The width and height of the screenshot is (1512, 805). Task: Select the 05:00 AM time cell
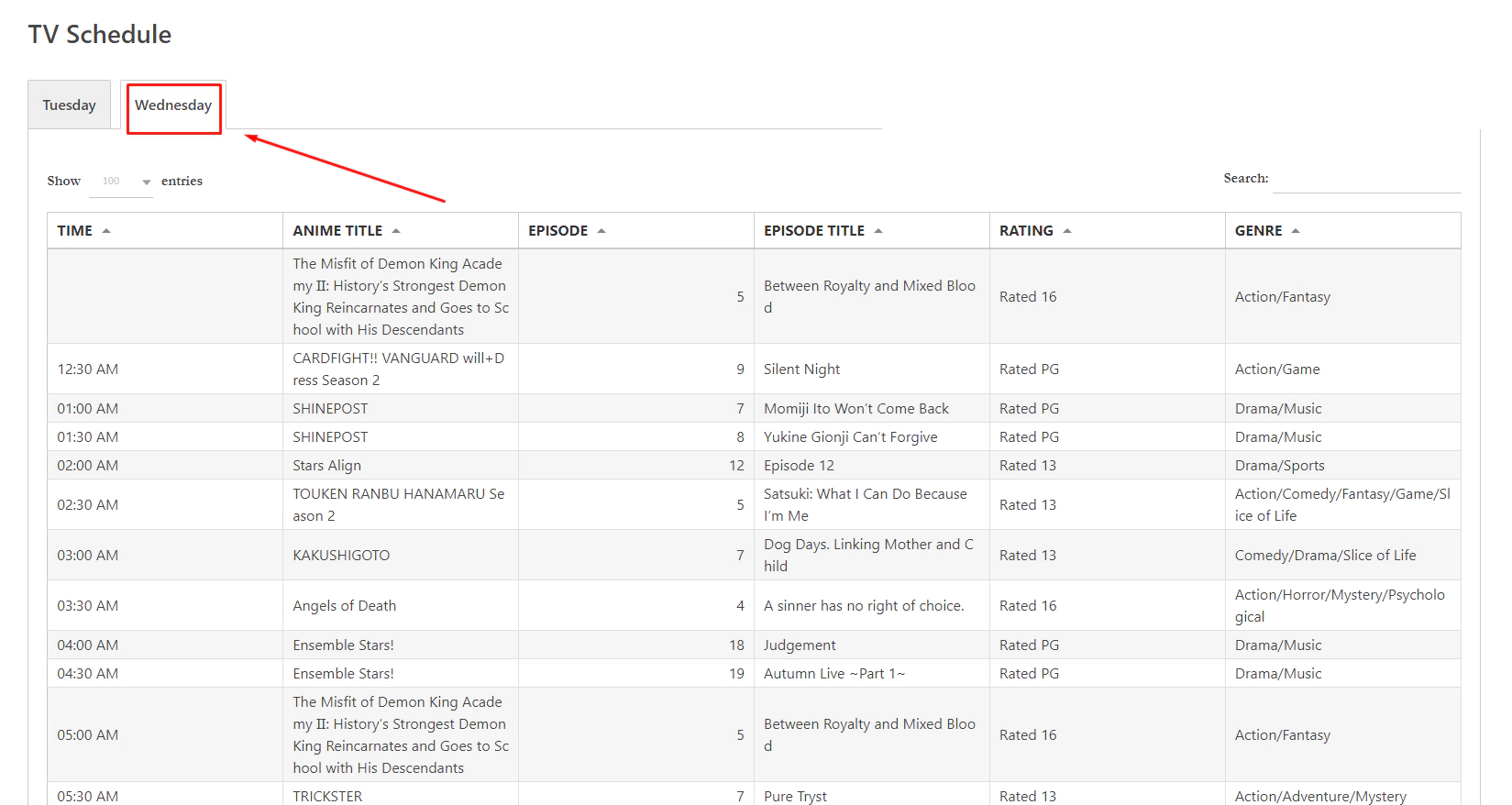165,735
